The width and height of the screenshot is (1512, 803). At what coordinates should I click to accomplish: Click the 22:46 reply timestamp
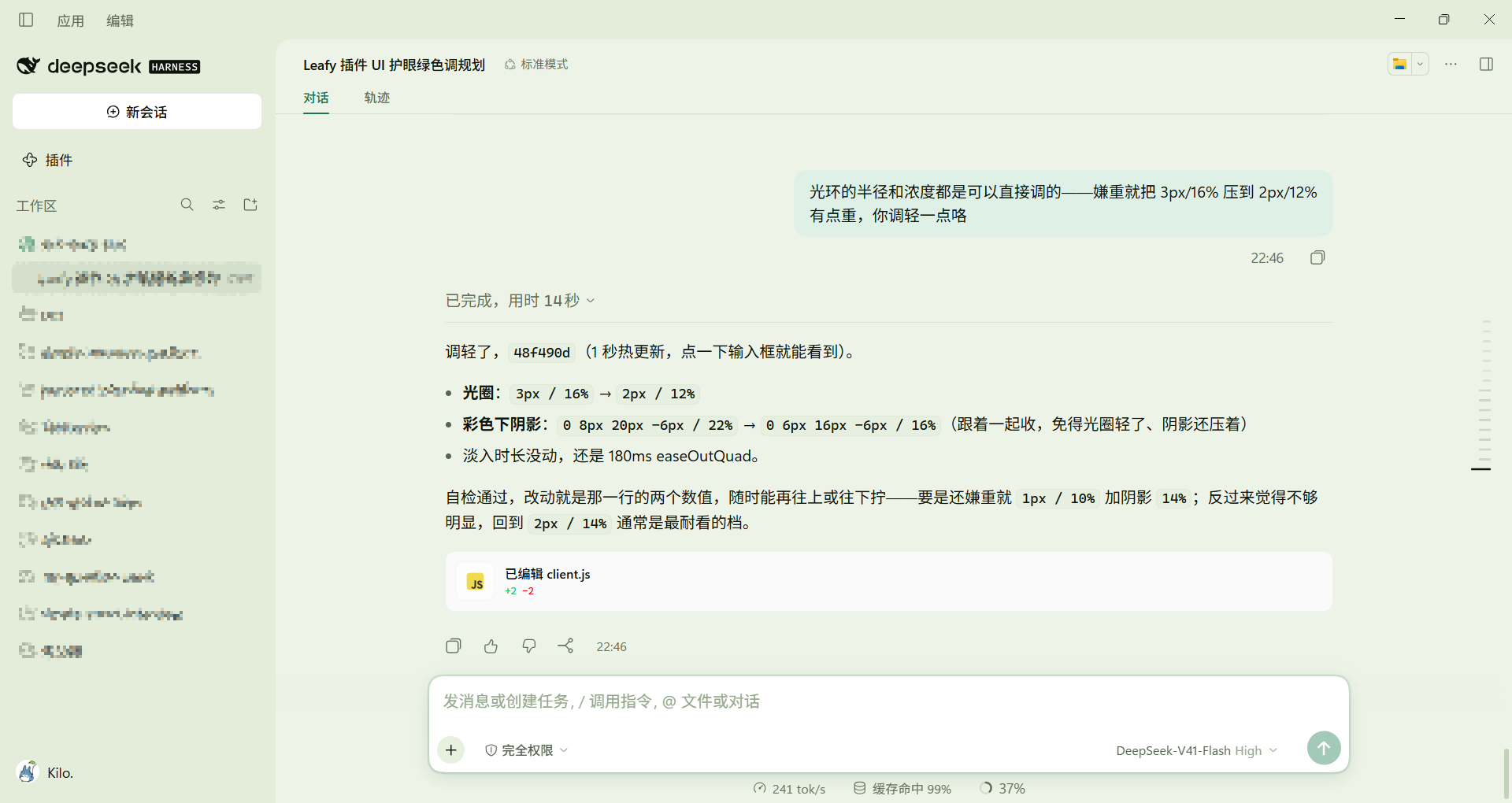(x=611, y=647)
